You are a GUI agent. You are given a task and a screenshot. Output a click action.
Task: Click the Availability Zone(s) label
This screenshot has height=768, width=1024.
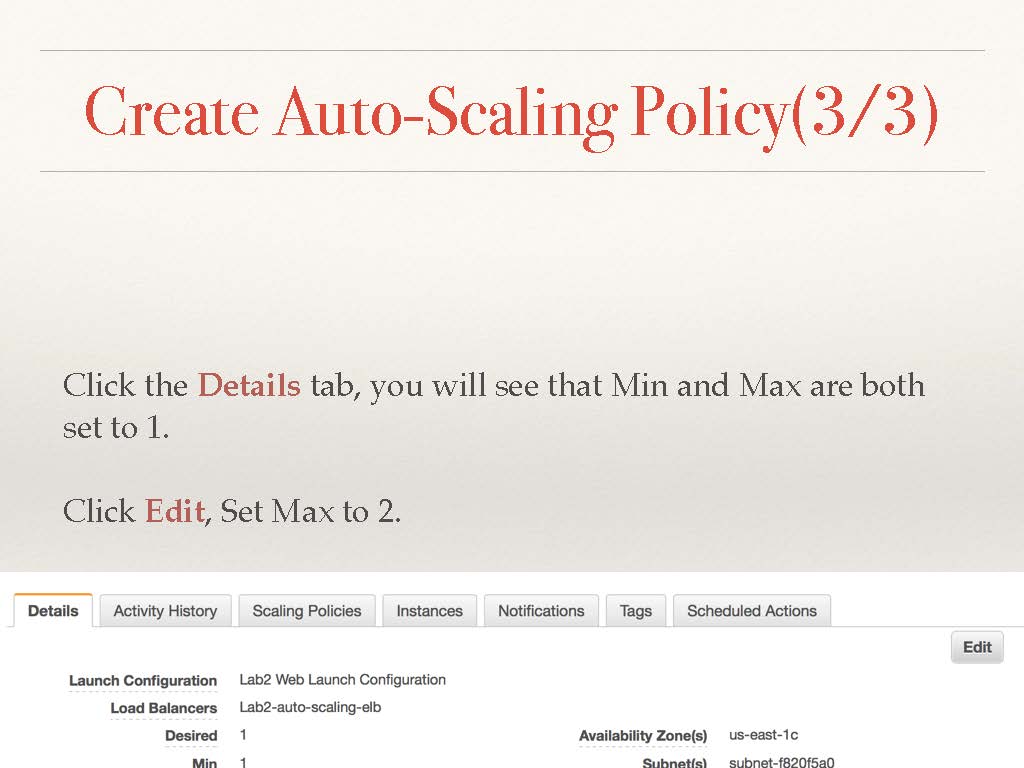point(643,736)
